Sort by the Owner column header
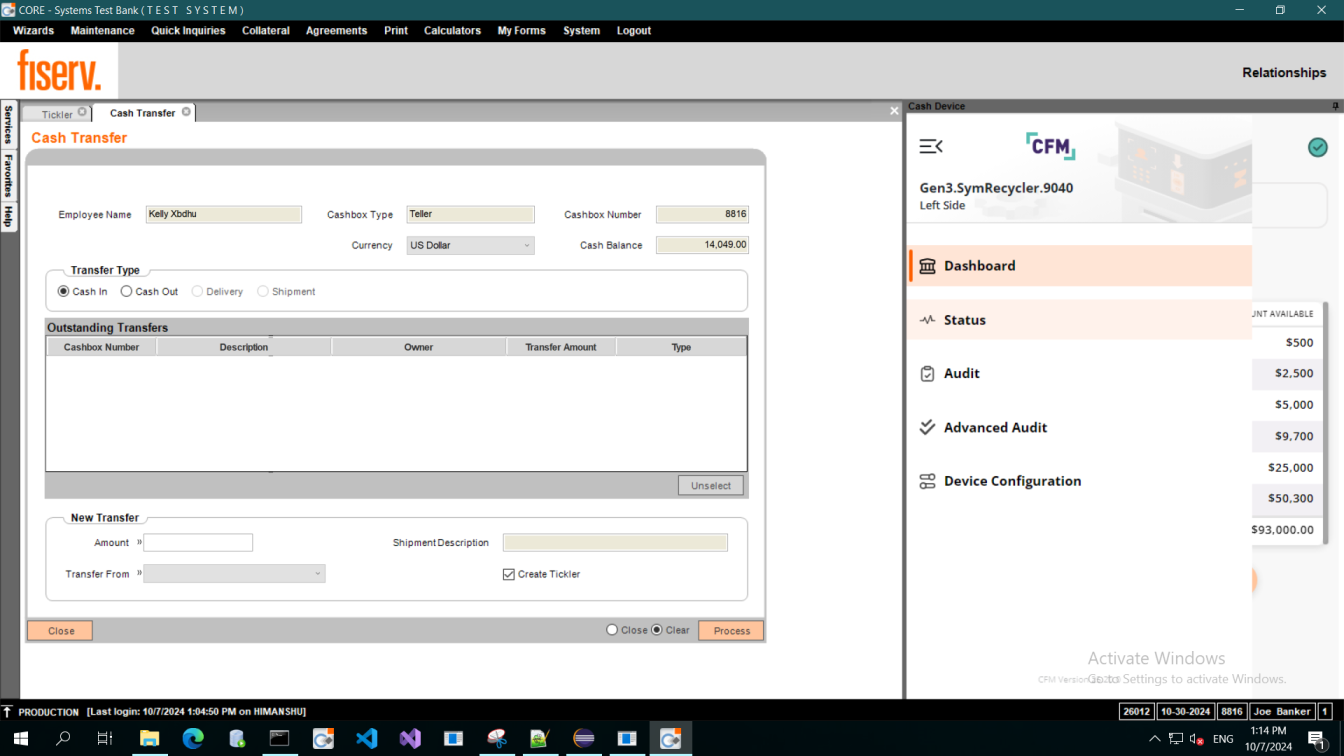1344x756 pixels. (x=419, y=347)
